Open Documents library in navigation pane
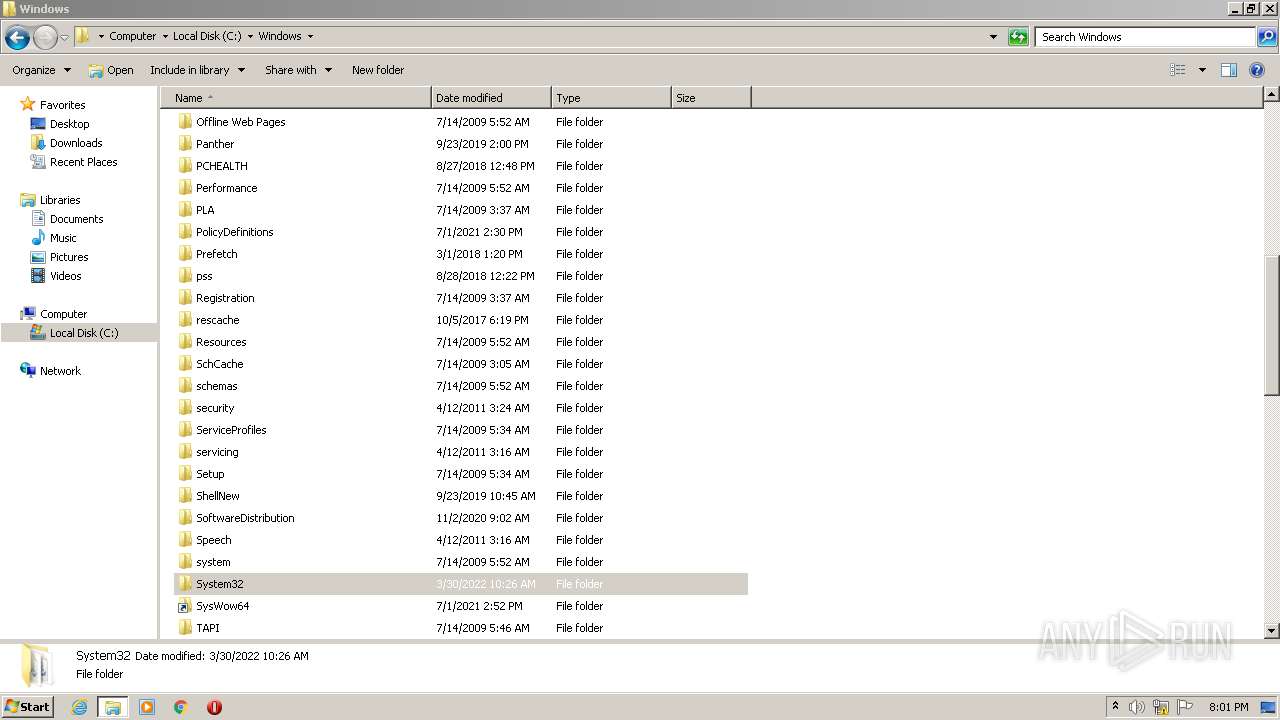This screenshot has width=1280, height=720. 76,219
